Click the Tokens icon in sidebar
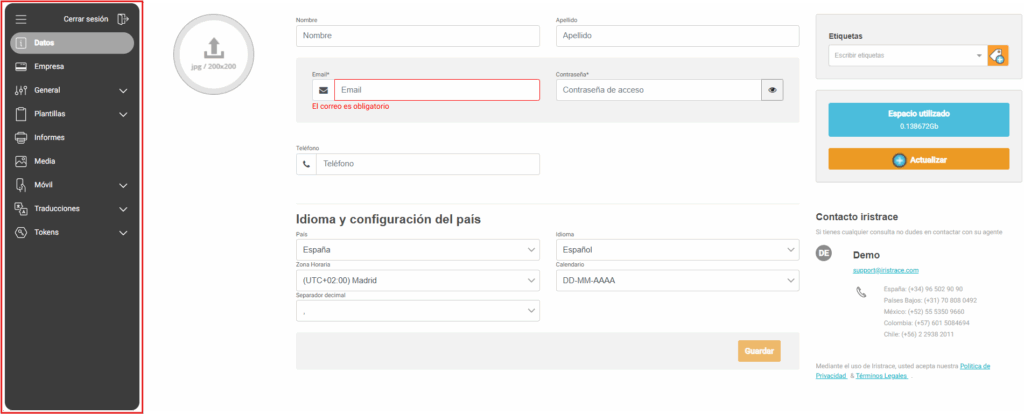This screenshot has width=1024, height=414. click(x=21, y=233)
